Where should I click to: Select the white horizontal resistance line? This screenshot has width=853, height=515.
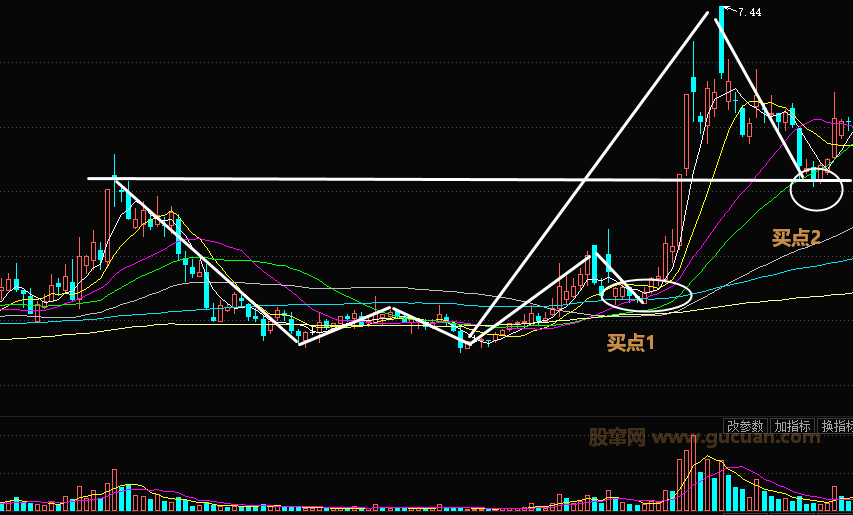coord(400,179)
